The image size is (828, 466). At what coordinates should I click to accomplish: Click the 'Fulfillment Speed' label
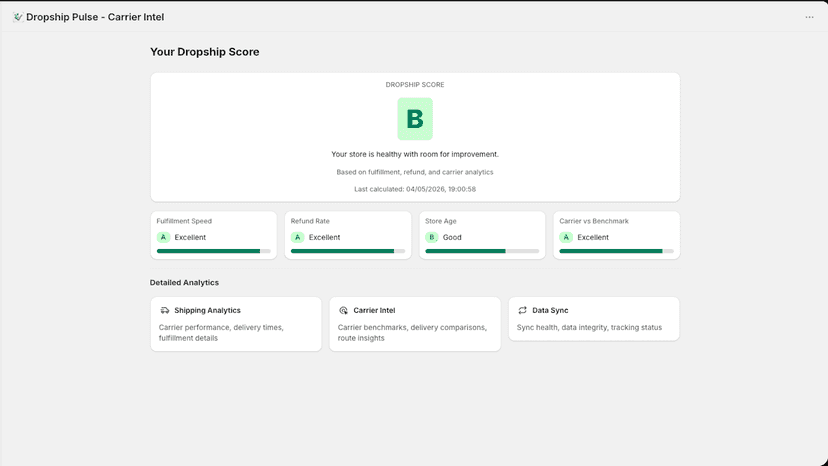click(x=184, y=221)
